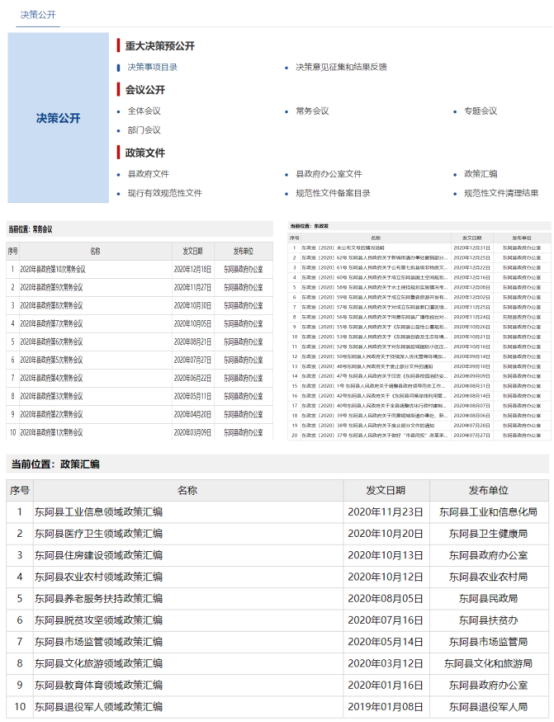Open 规范性文件清理结果 link

click(x=502, y=193)
